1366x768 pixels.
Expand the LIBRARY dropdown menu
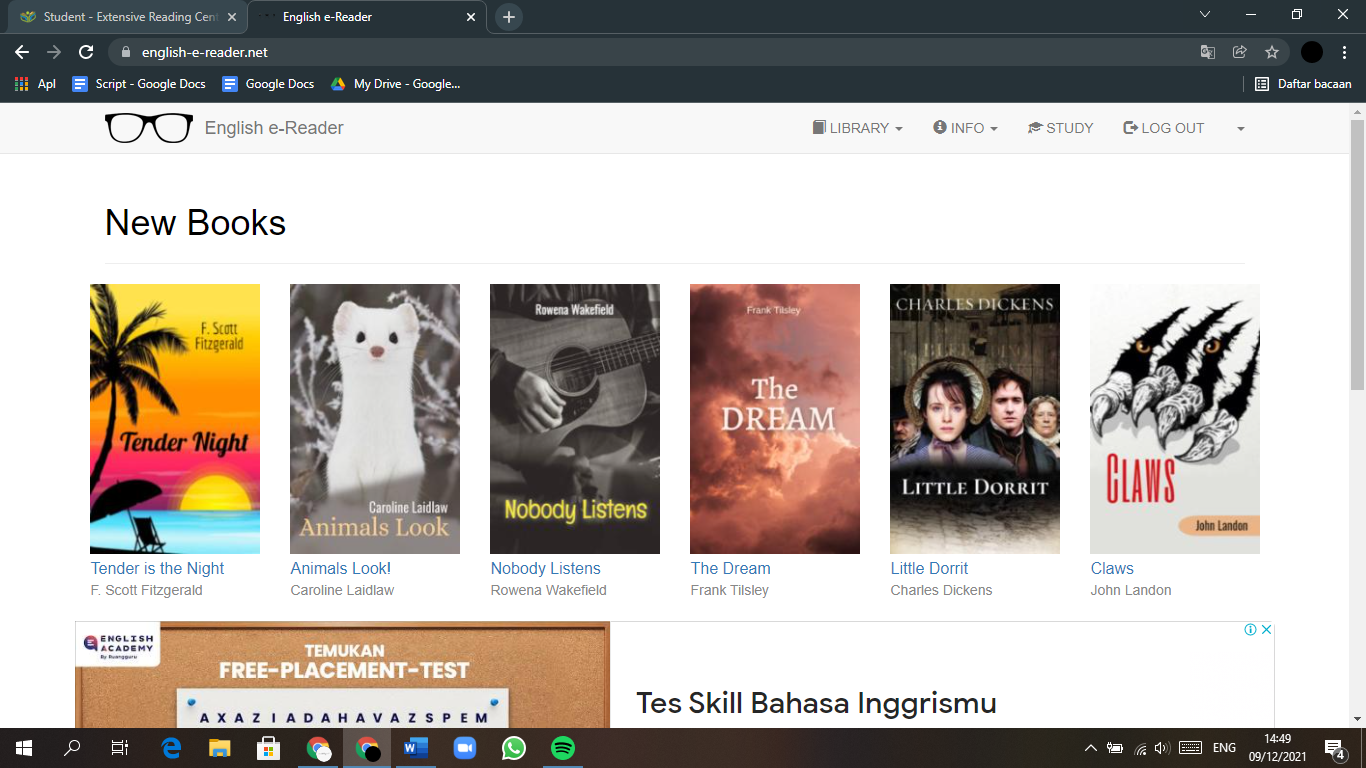[858, 128]
